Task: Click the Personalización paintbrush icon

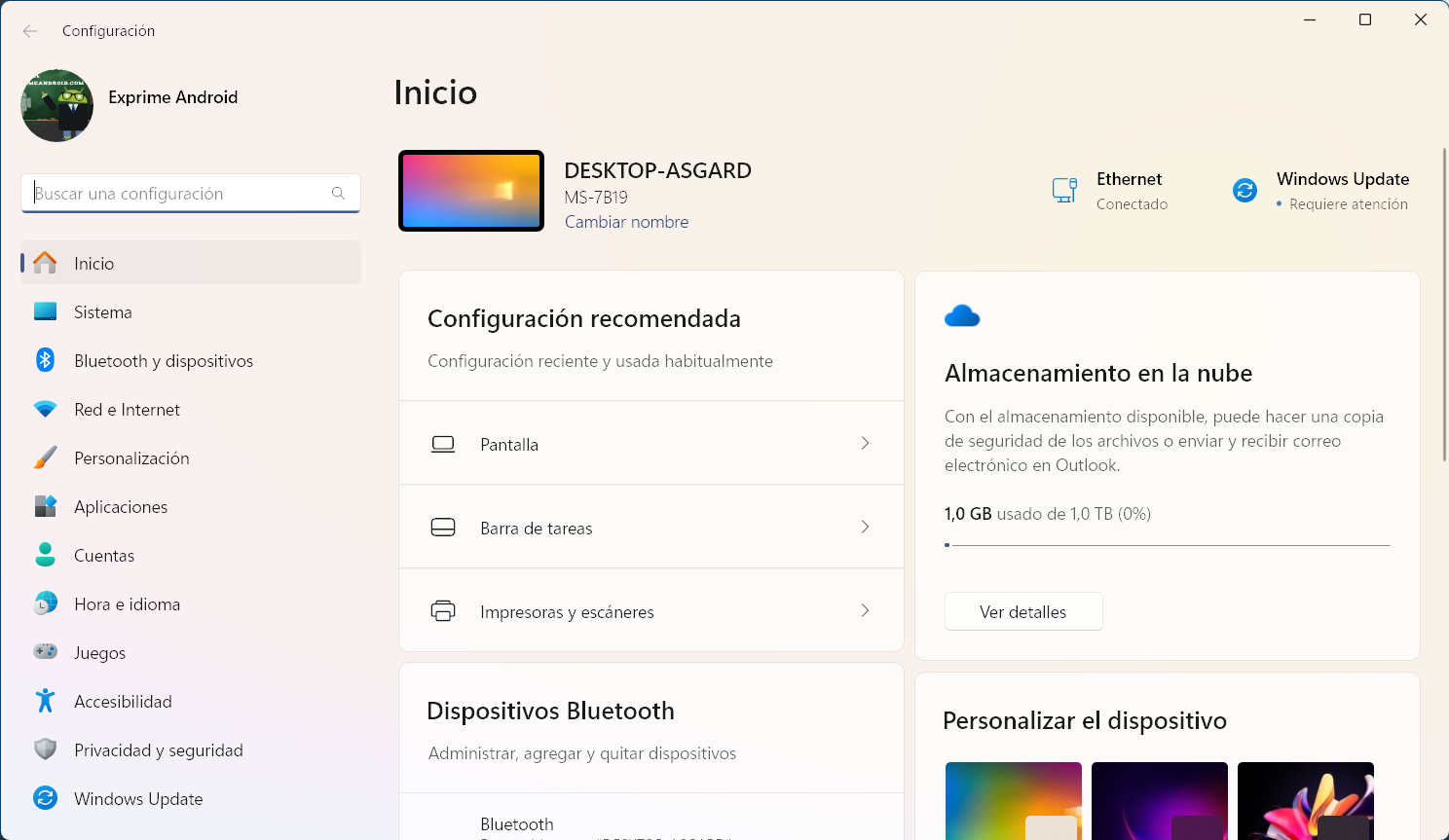Action: [x=45, y=458]
